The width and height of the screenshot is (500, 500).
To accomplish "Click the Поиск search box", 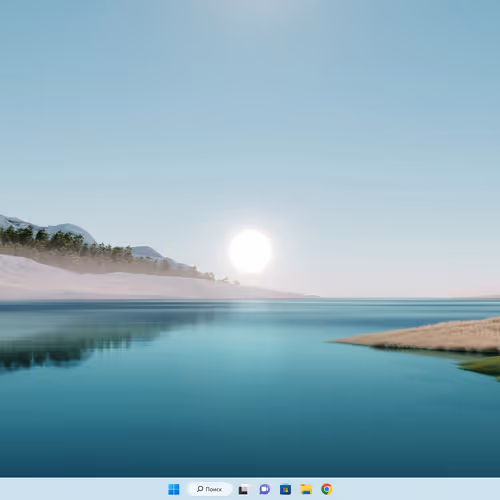I will tap(210, 489).
